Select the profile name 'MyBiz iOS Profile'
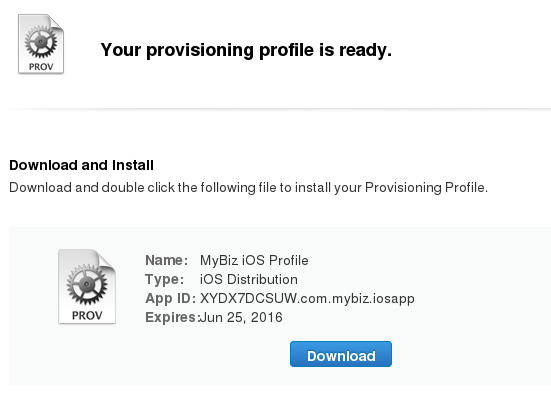This screenshot has height=393, width=551. [x=254, y=260]
